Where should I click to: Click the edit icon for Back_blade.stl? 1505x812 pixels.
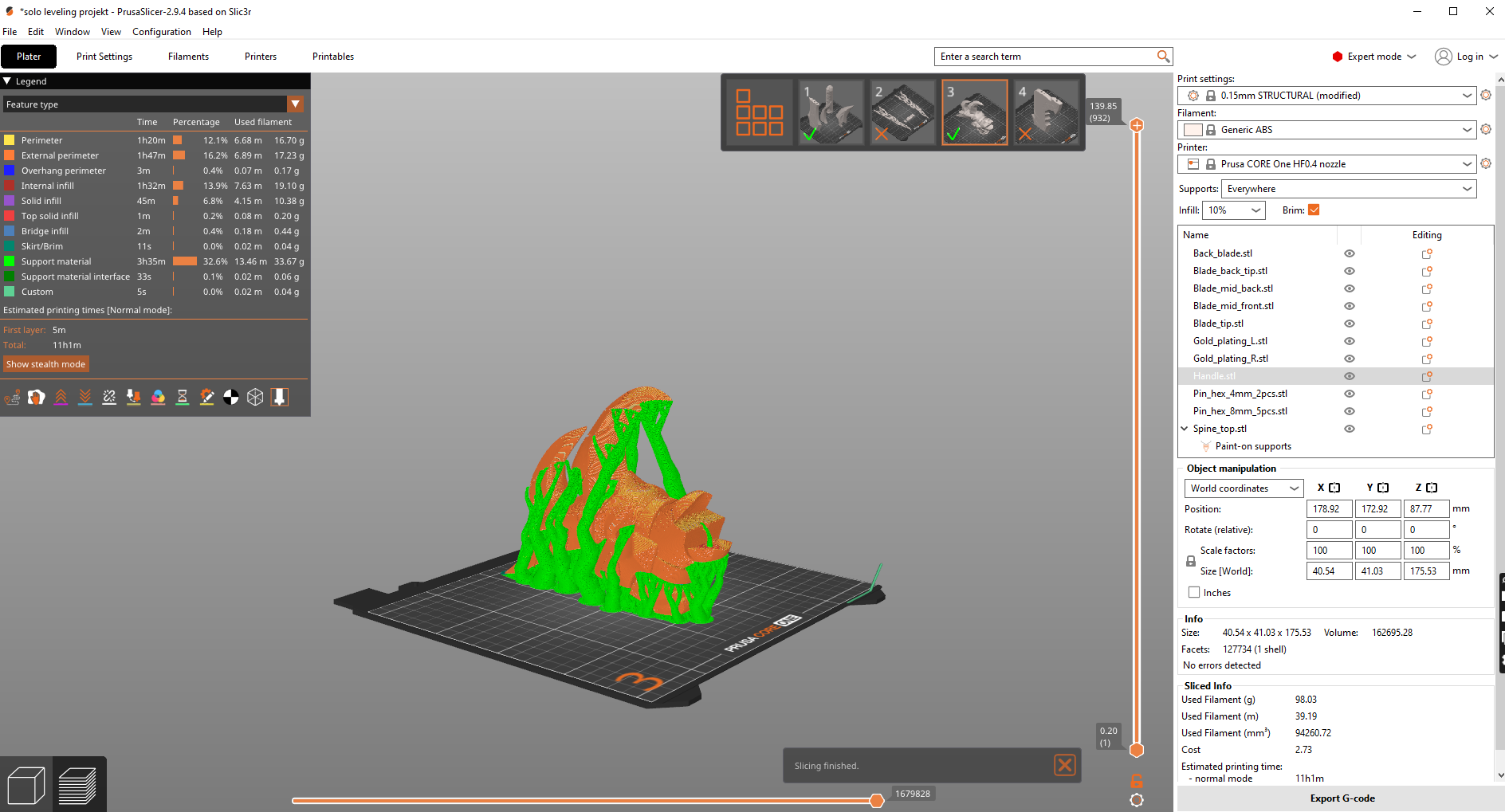(1427, 253)
